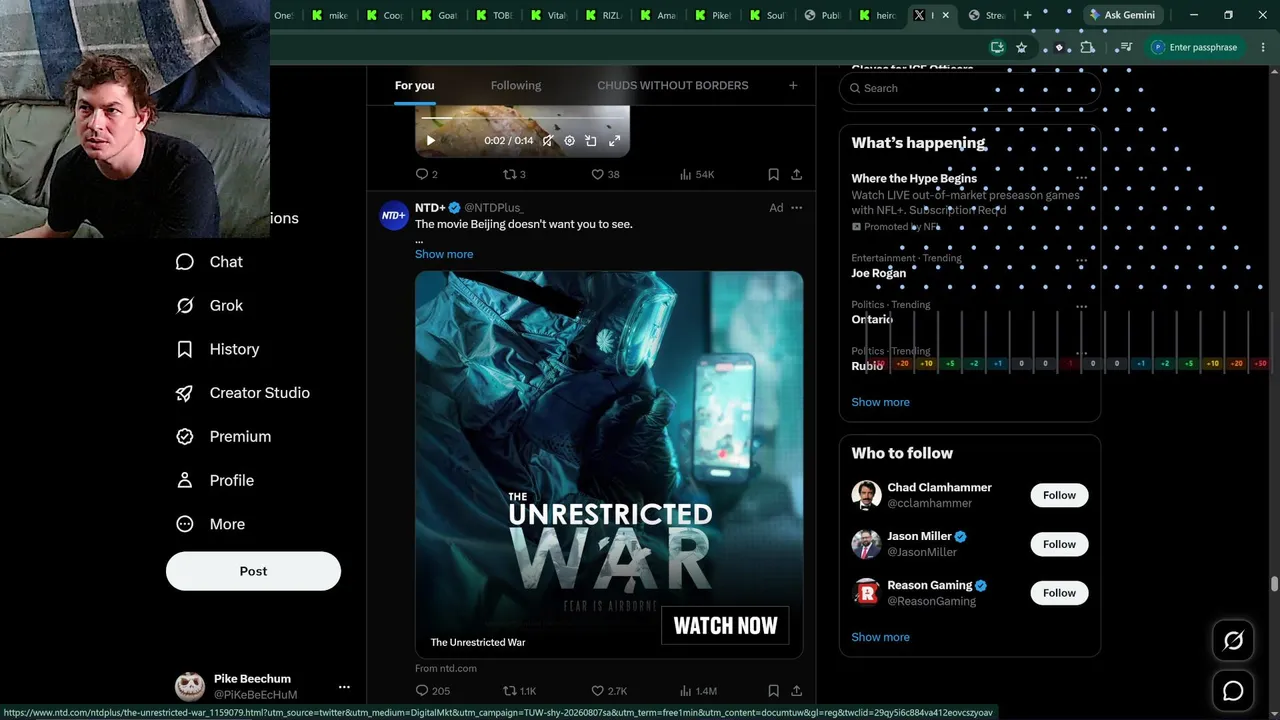The width and height of the screenshot is (1280, 720).
Task: Unmute the video player
Action: click(x=547, y=141)
